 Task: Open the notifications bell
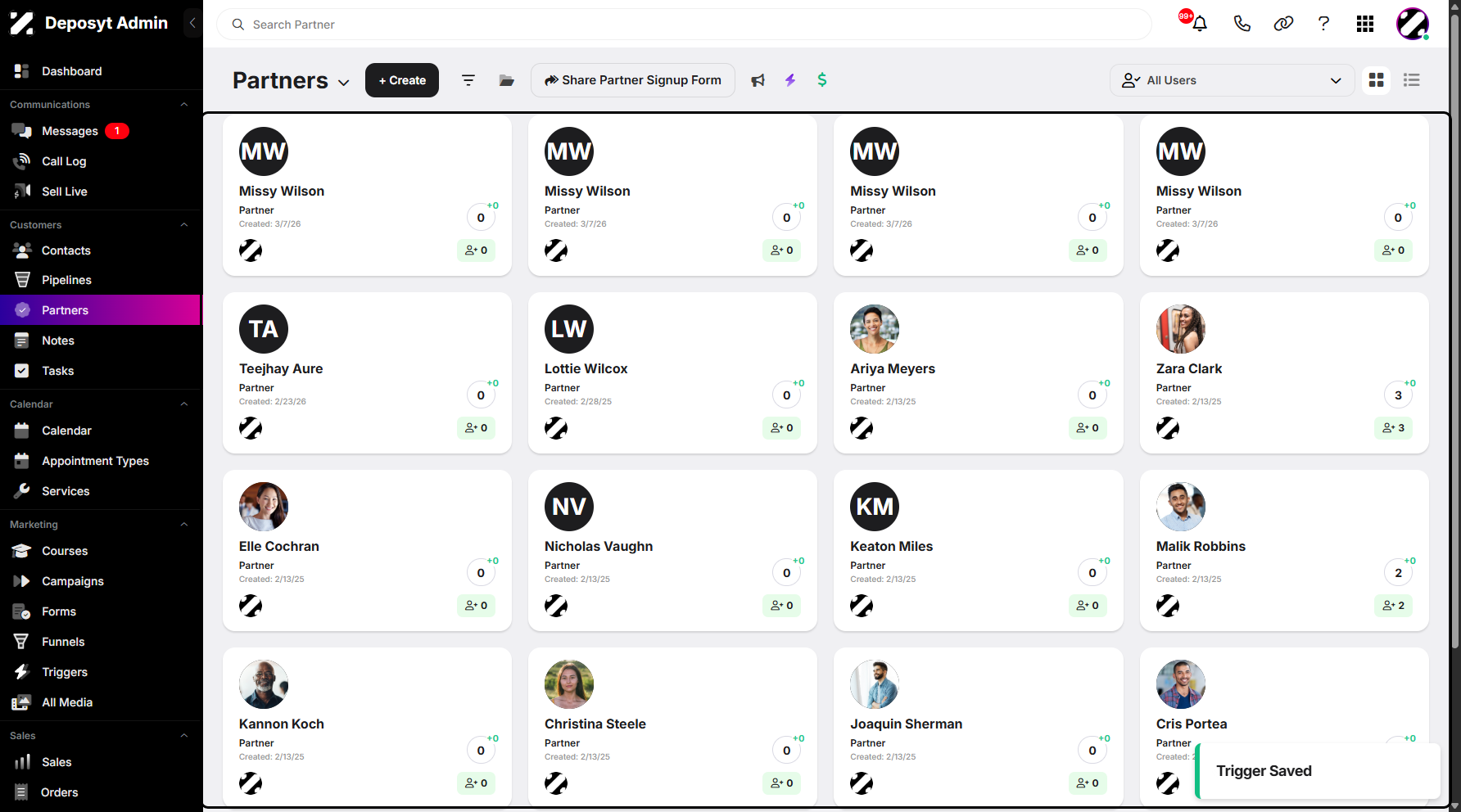(1200, 24)
